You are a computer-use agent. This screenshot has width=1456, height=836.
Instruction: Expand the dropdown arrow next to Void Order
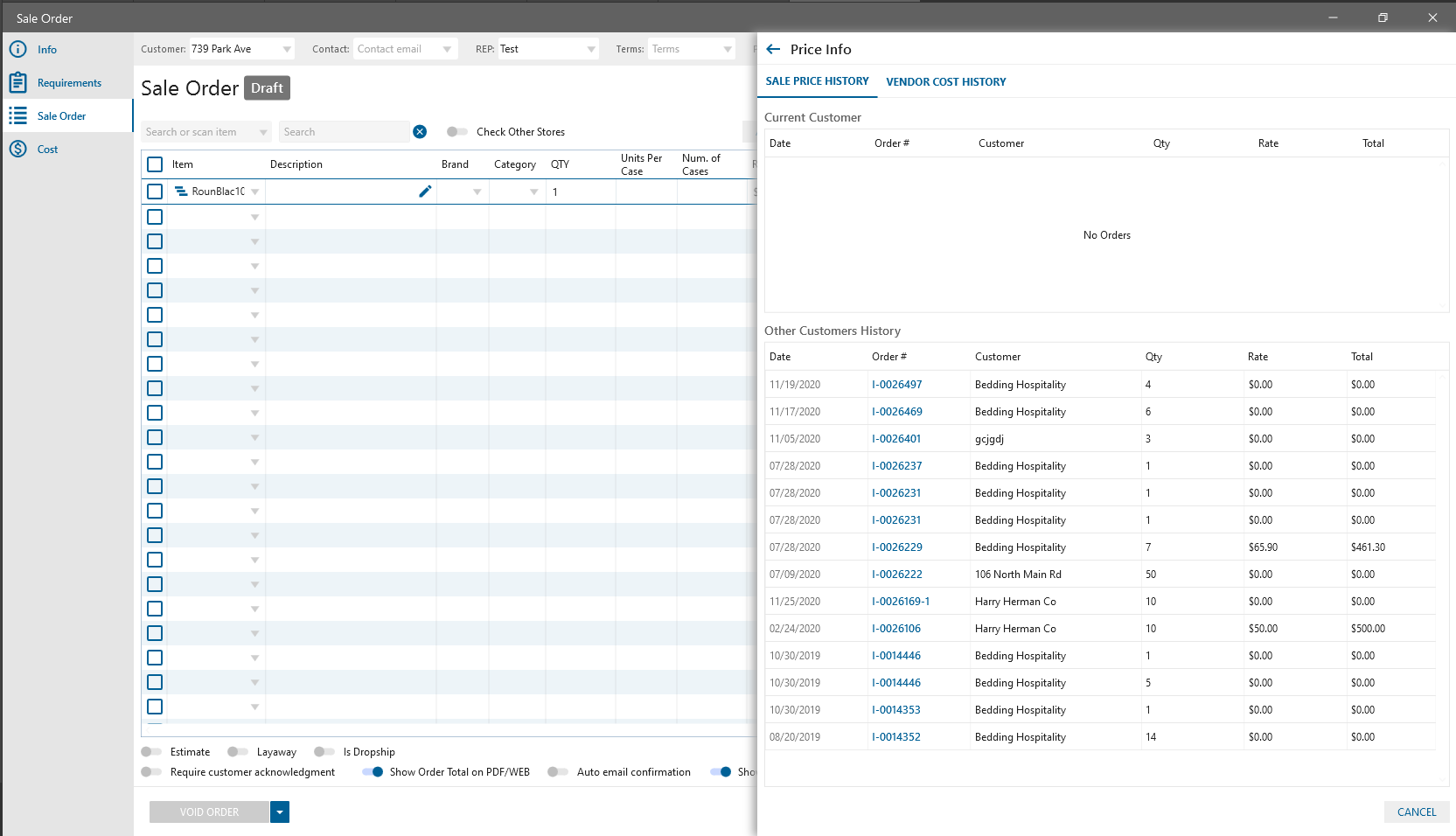click(280, 812)
